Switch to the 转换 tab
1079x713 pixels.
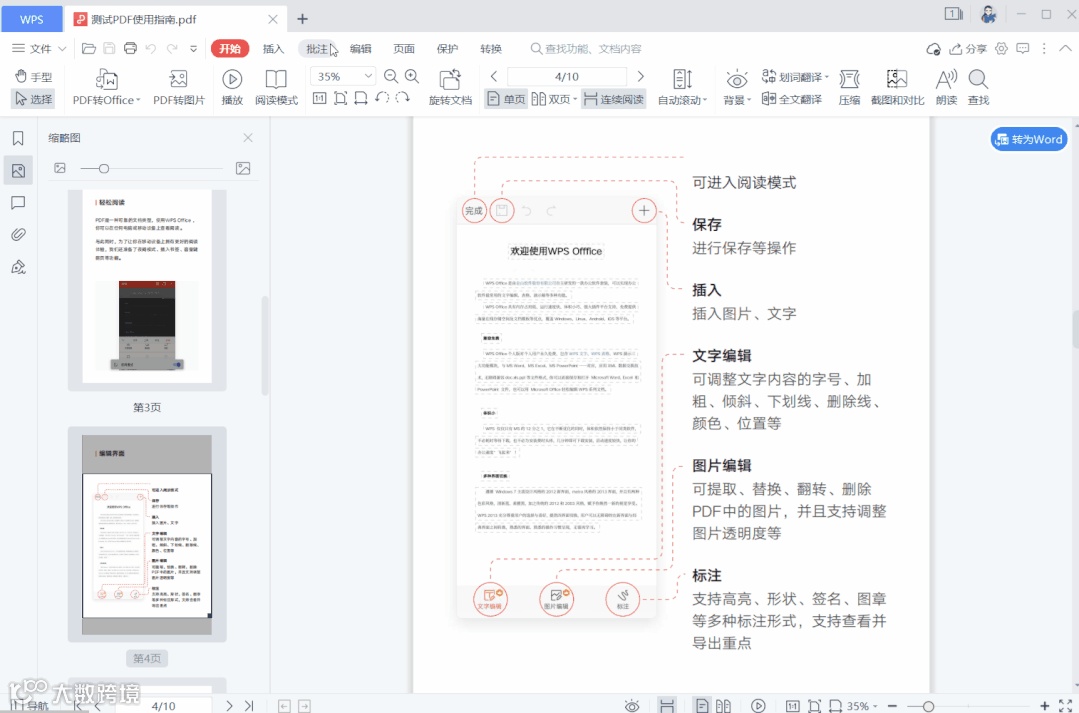point(491,48)
